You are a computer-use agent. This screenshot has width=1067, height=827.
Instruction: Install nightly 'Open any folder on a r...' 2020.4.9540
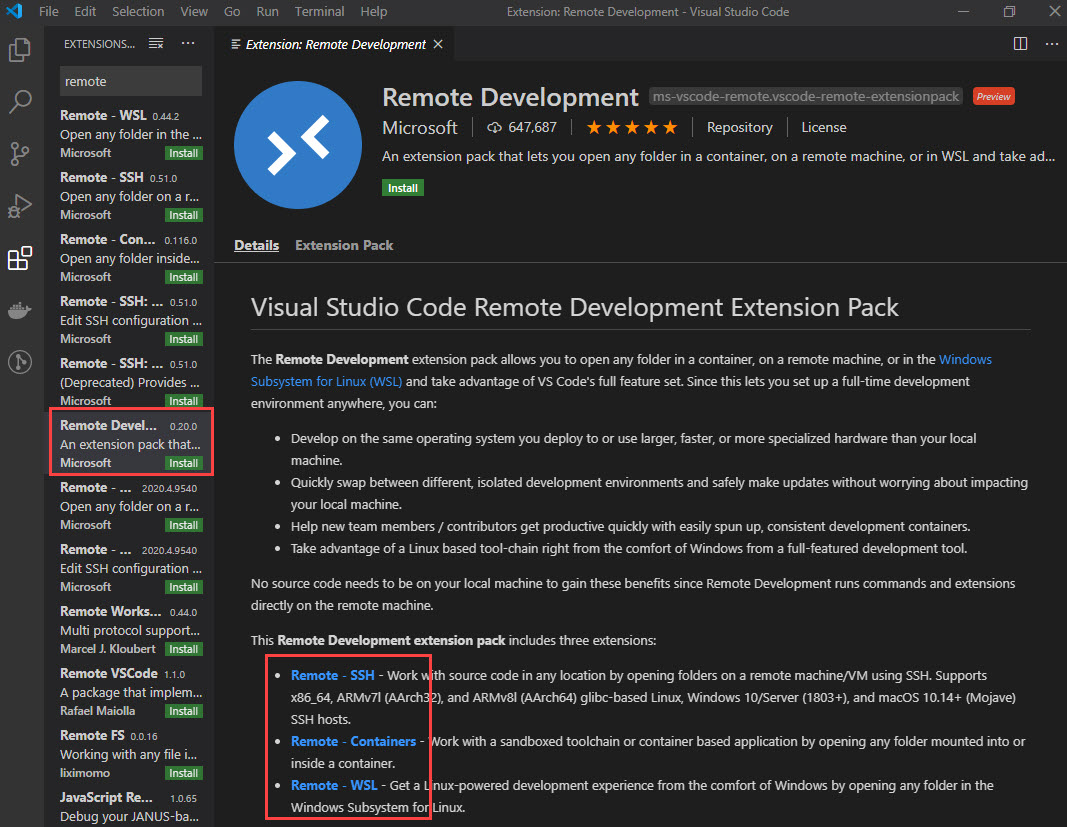point(184,525)
